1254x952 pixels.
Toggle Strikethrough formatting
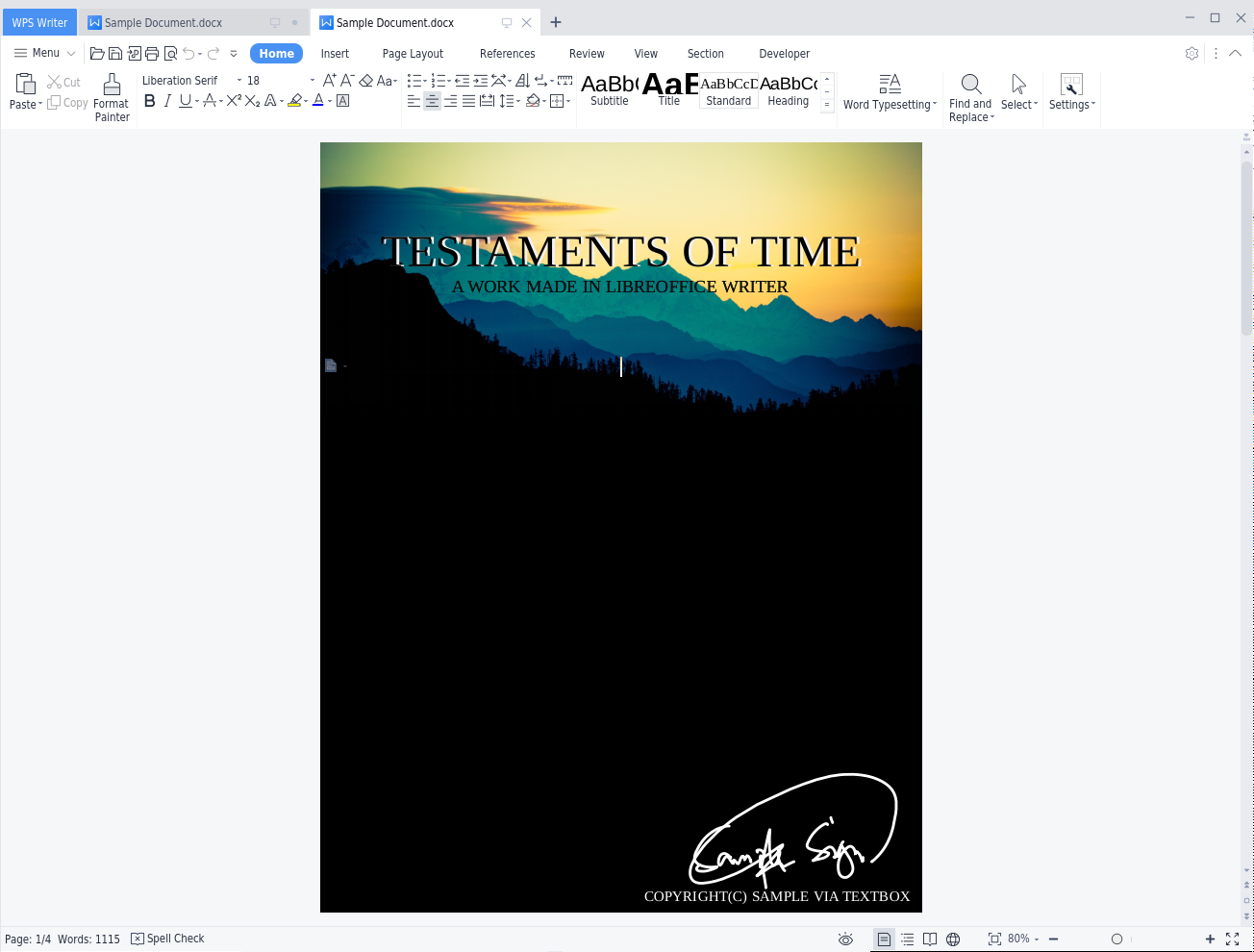click(210, 101)
